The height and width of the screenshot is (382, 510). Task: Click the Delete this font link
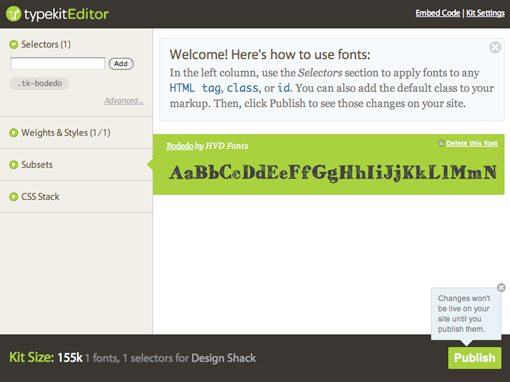tap(472, 143)
